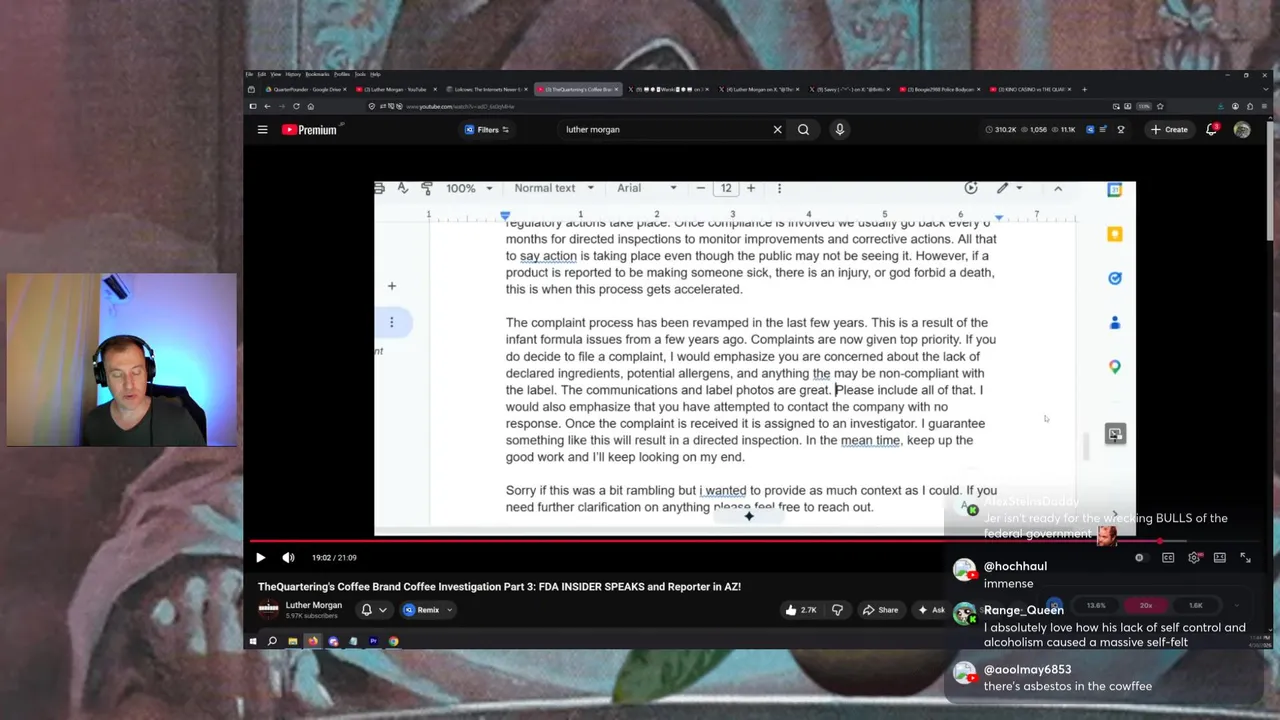Open the zoom level dropdown showing 100%

(469, 188)
